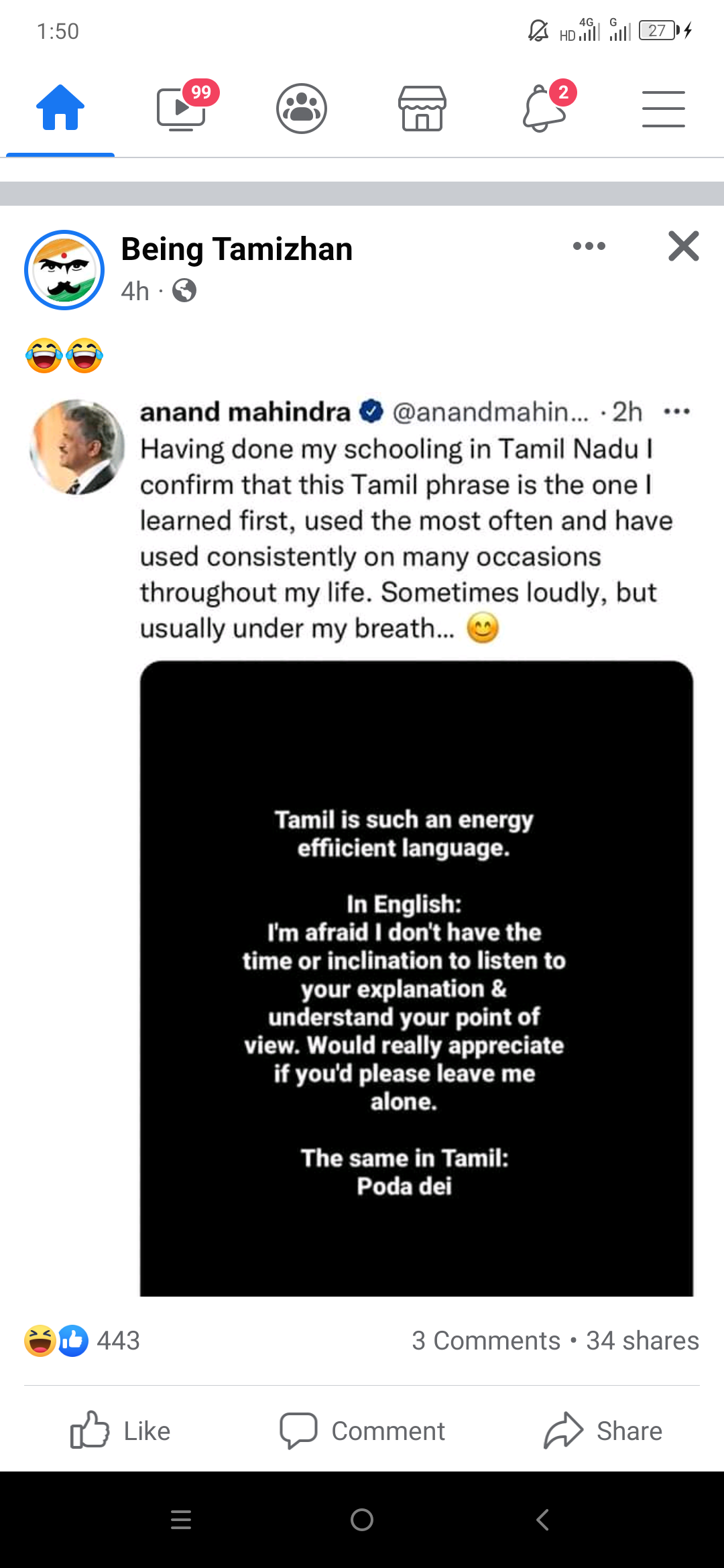724x1568 pixels.
Task: View the 34 shares list
Action: 642,1340
